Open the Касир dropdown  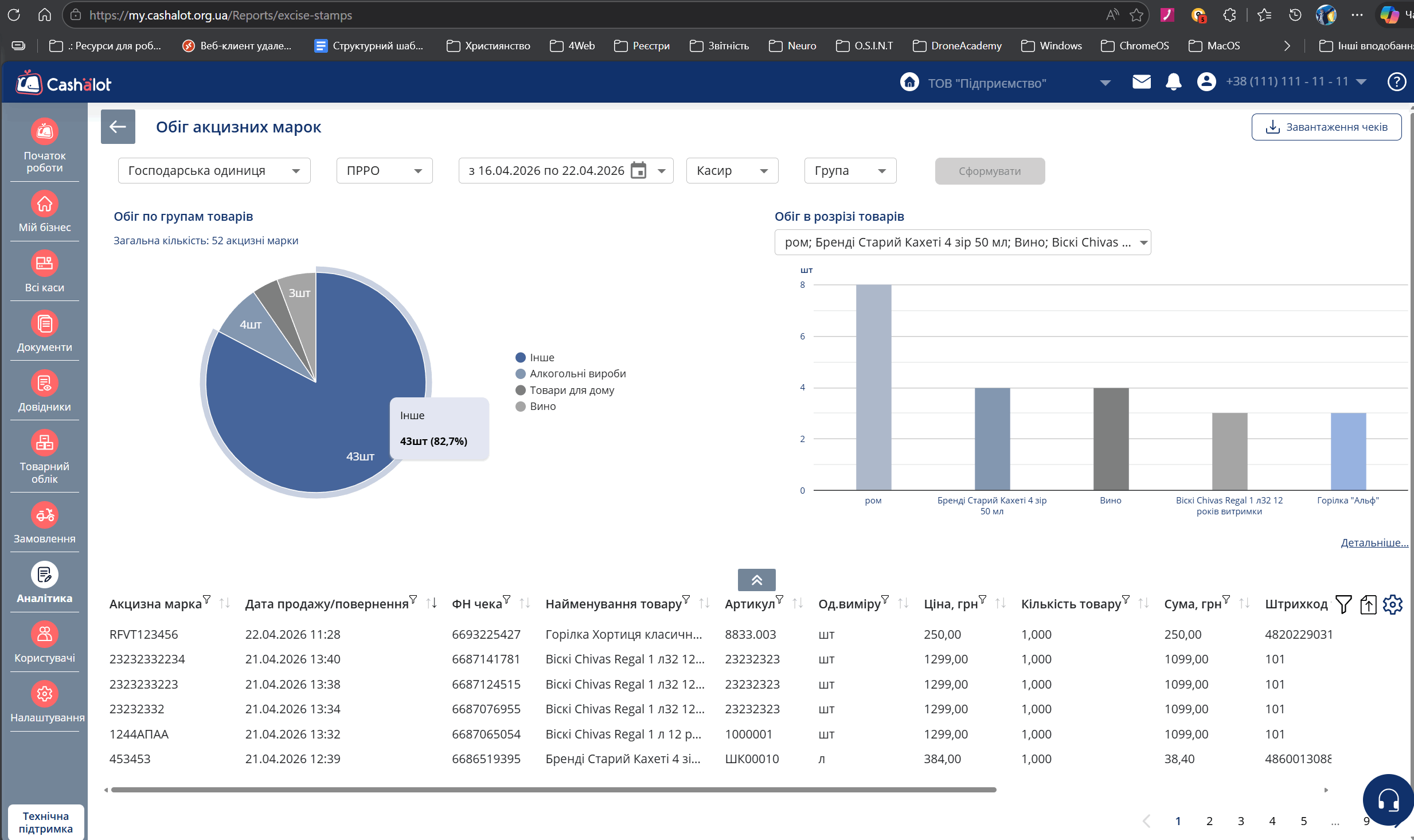[732, 171]
